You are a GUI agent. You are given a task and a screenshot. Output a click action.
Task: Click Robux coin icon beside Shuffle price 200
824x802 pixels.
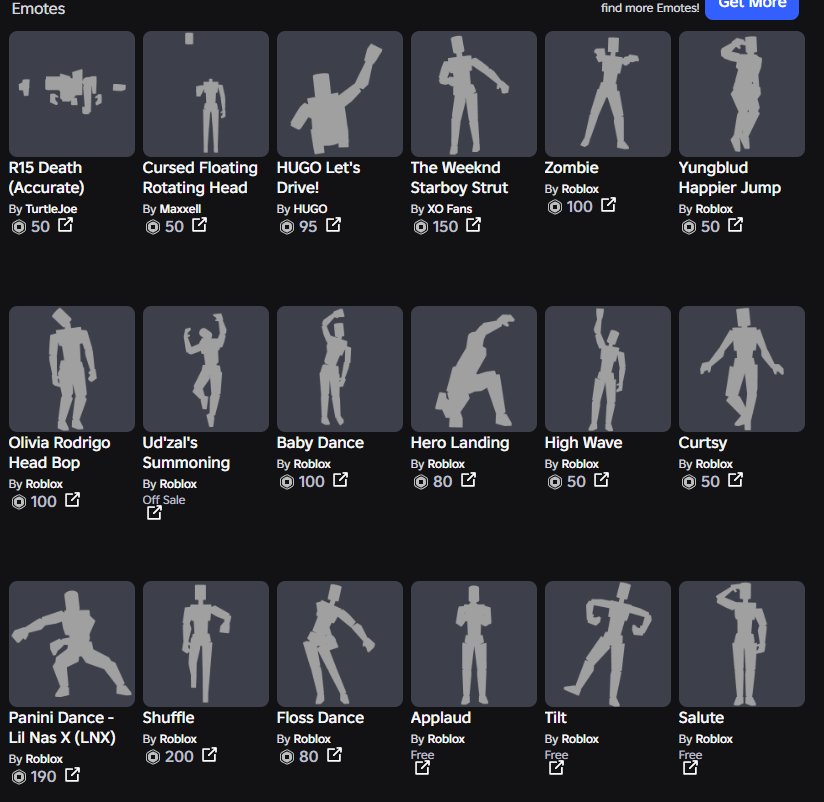pos(153,757)
